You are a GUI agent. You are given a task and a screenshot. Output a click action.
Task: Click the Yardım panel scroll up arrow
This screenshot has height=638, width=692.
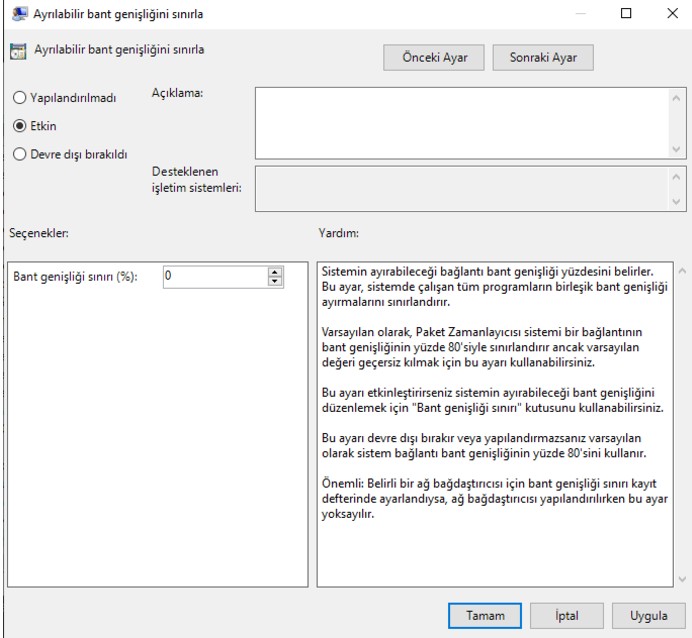pos(682,271)
